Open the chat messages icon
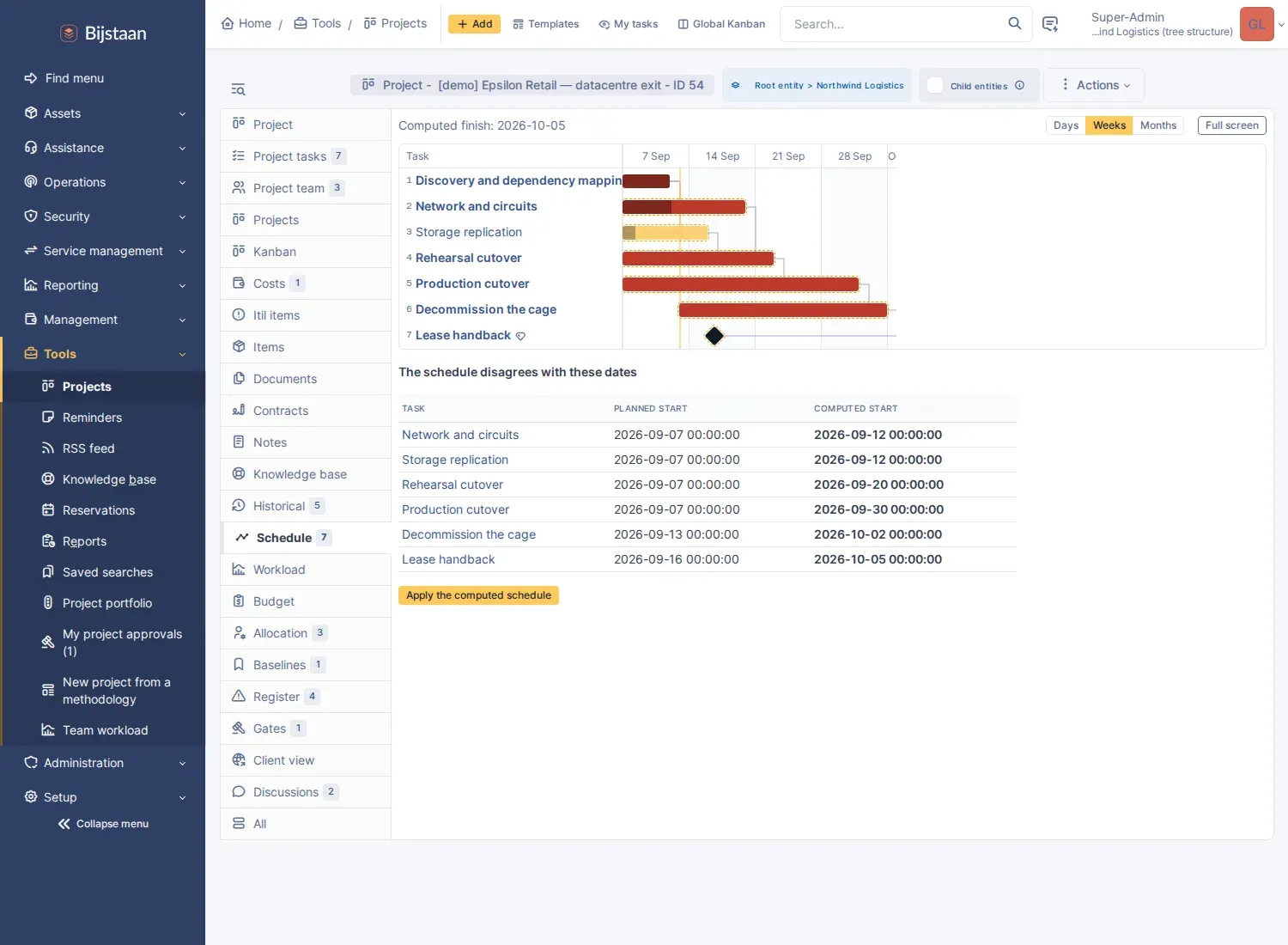The width and height of the screenshot is (1288, 945). [1049, 24]
